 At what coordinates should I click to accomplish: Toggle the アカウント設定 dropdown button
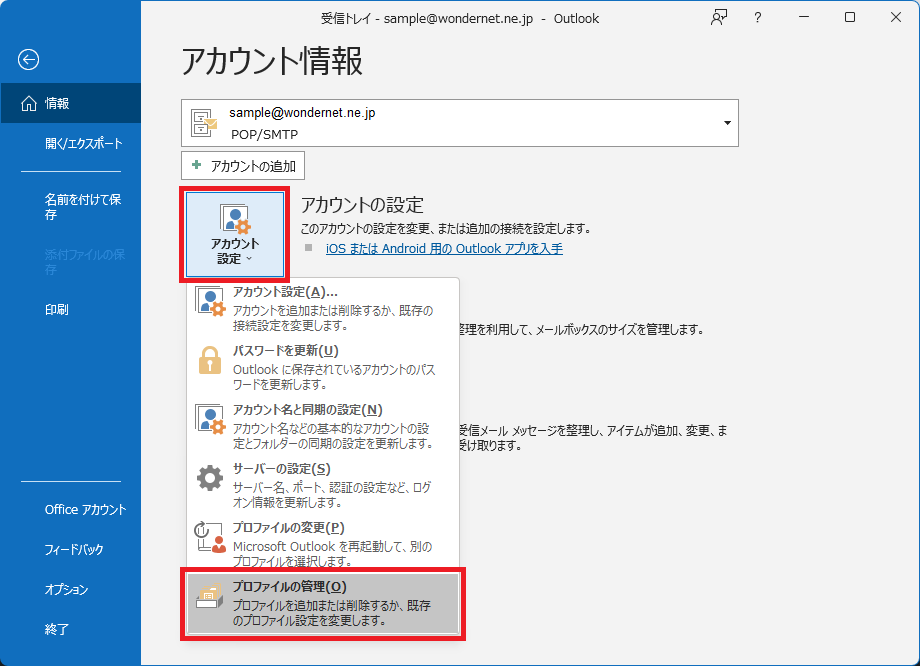[x=235, y=234]
